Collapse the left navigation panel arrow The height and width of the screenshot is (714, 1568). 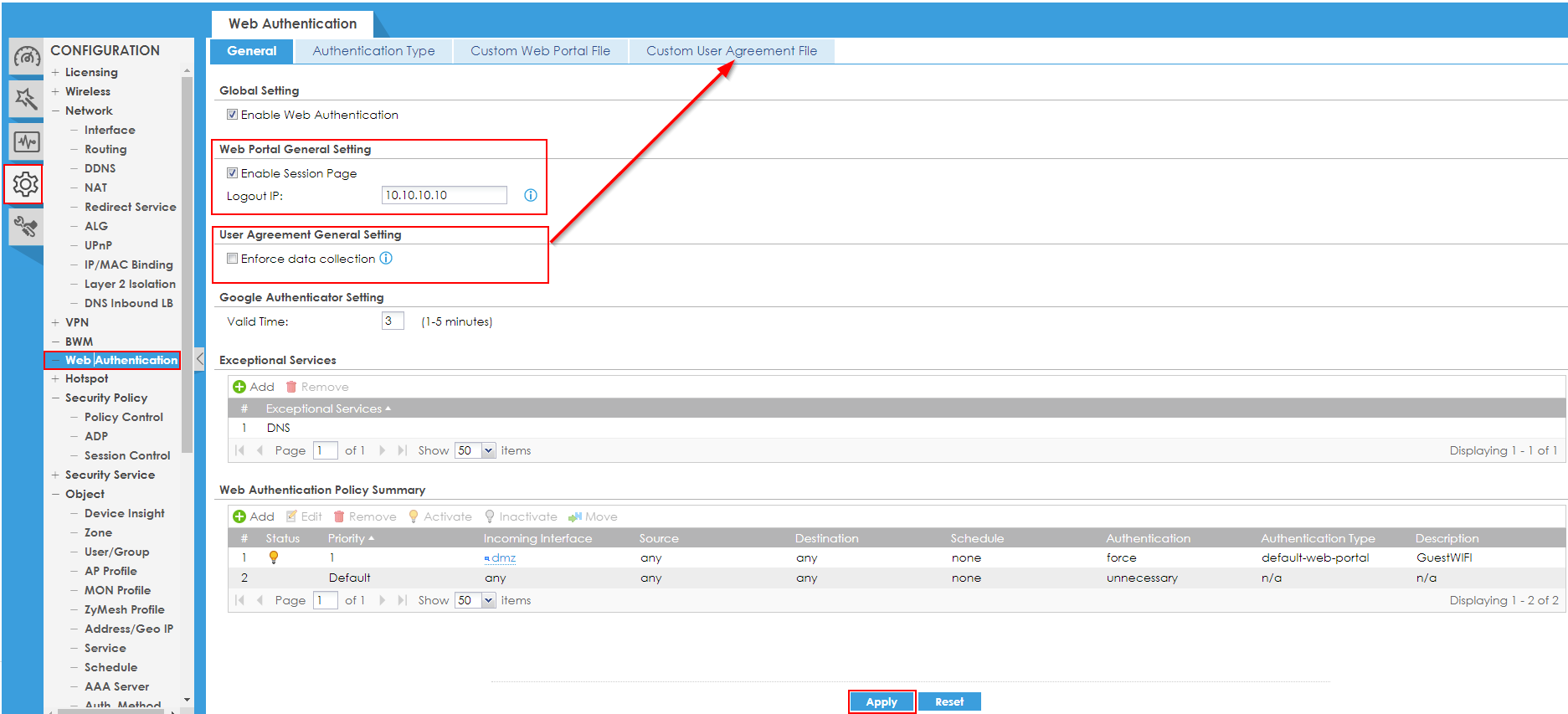[x=199, y=360]
